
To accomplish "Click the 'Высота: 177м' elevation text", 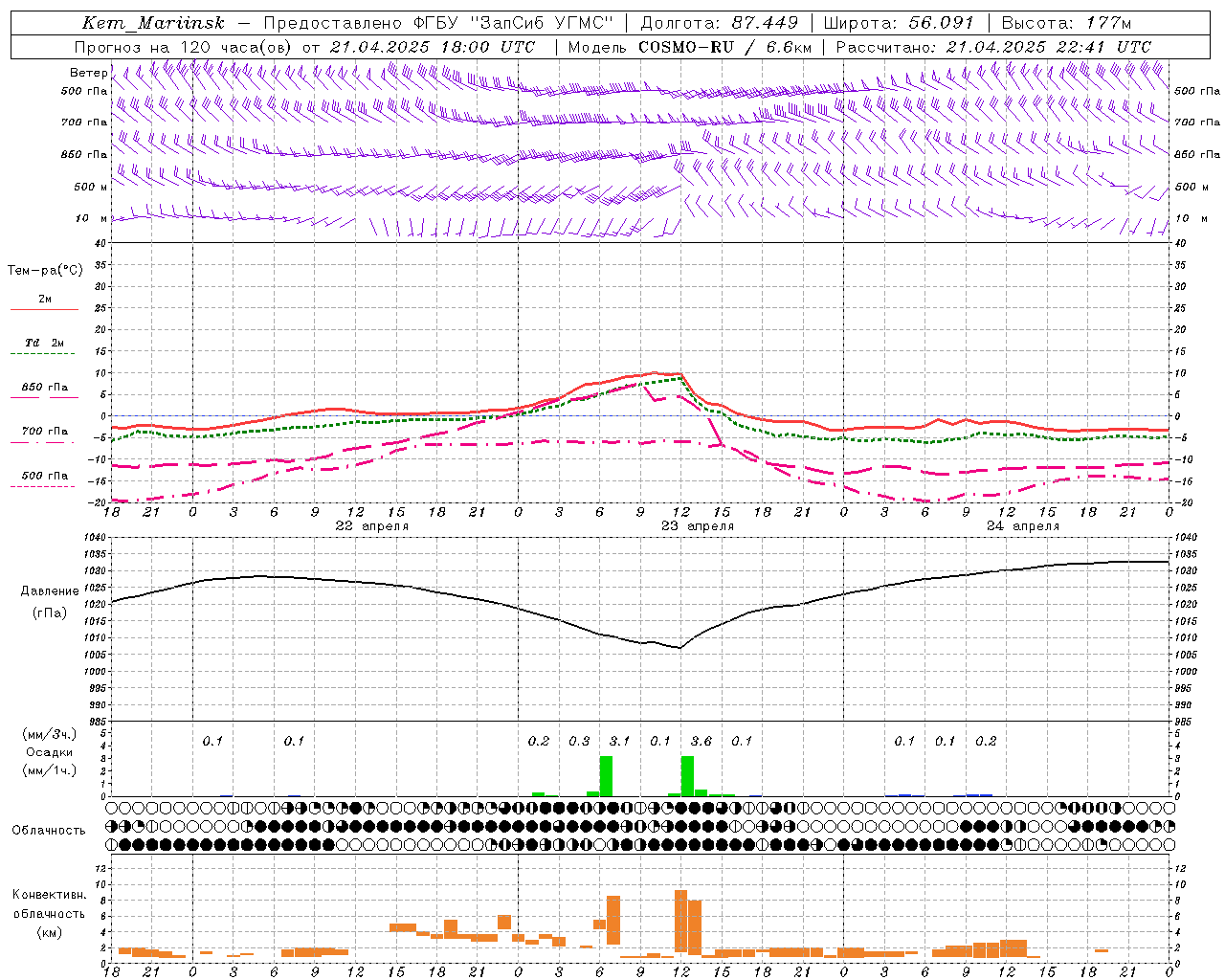I will [1066, 23].
